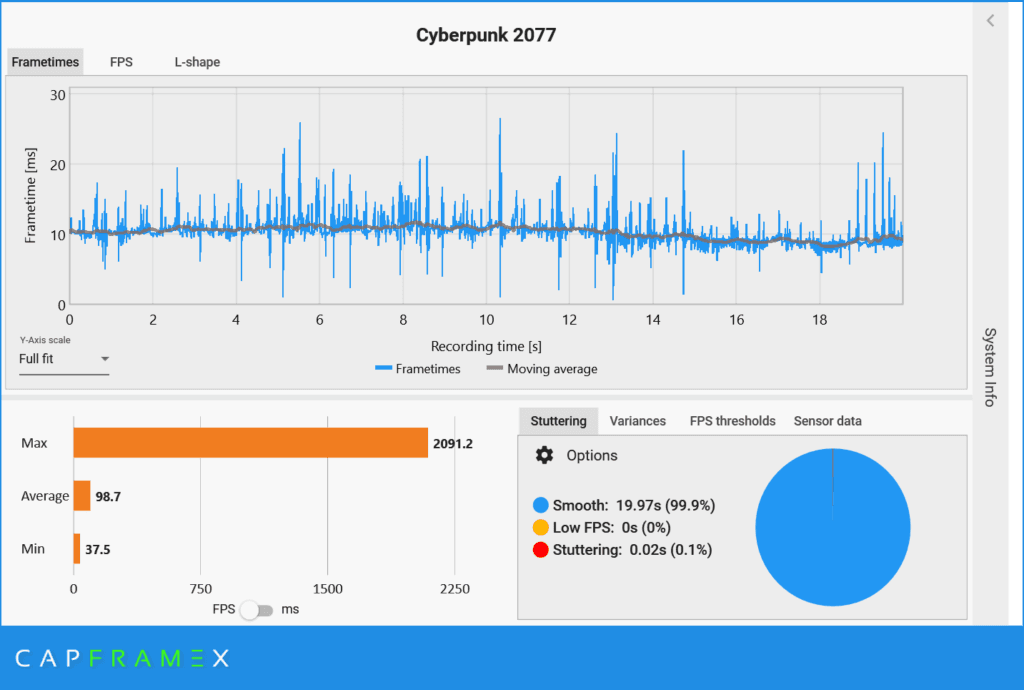Select the Stuttering tab
Viewport: 1024px width, 690px height.
click(x=558, y=421)
